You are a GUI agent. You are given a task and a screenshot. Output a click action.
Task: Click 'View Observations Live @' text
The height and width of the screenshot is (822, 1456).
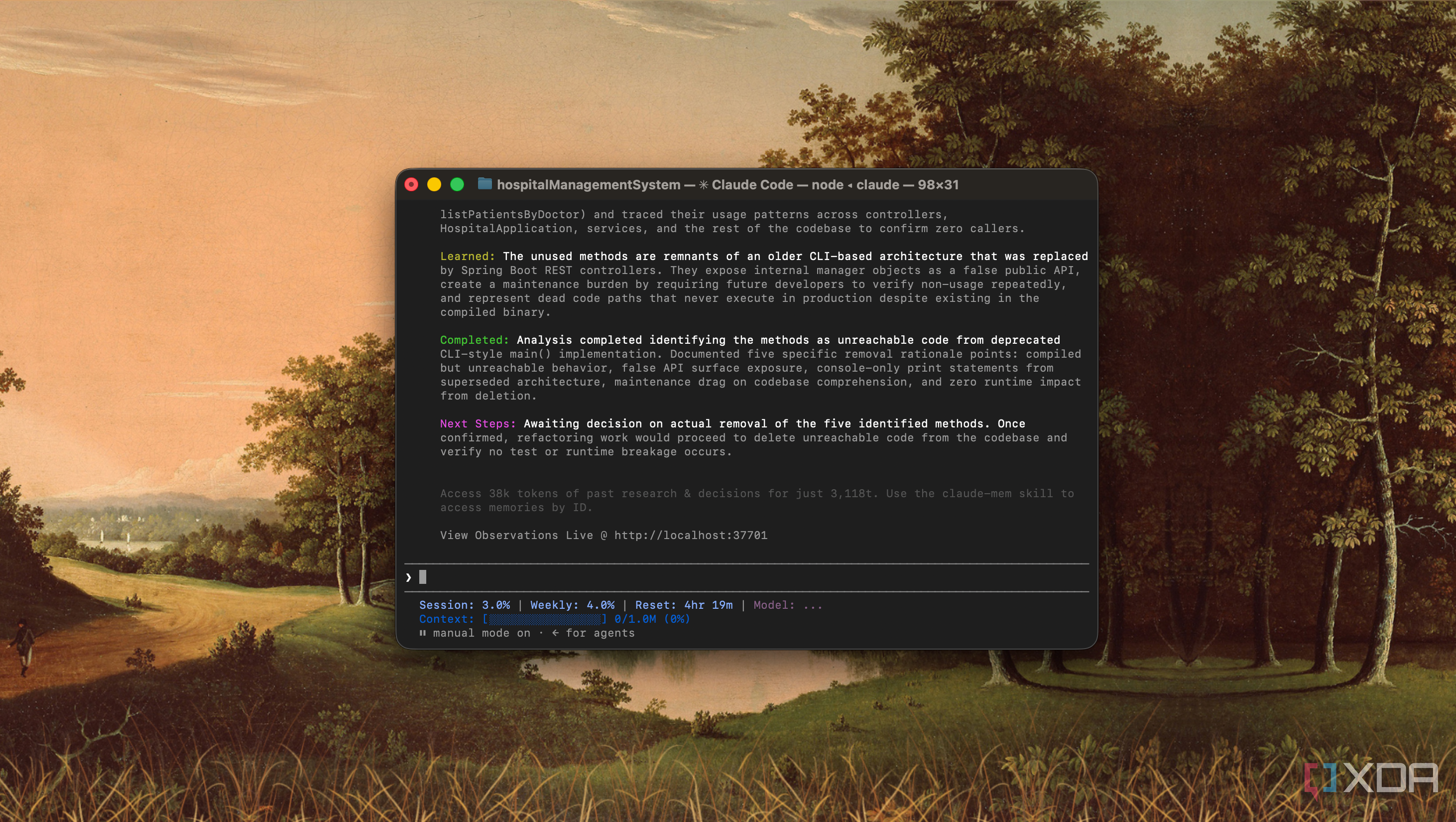pyautogui.click(x=523, y=535)
